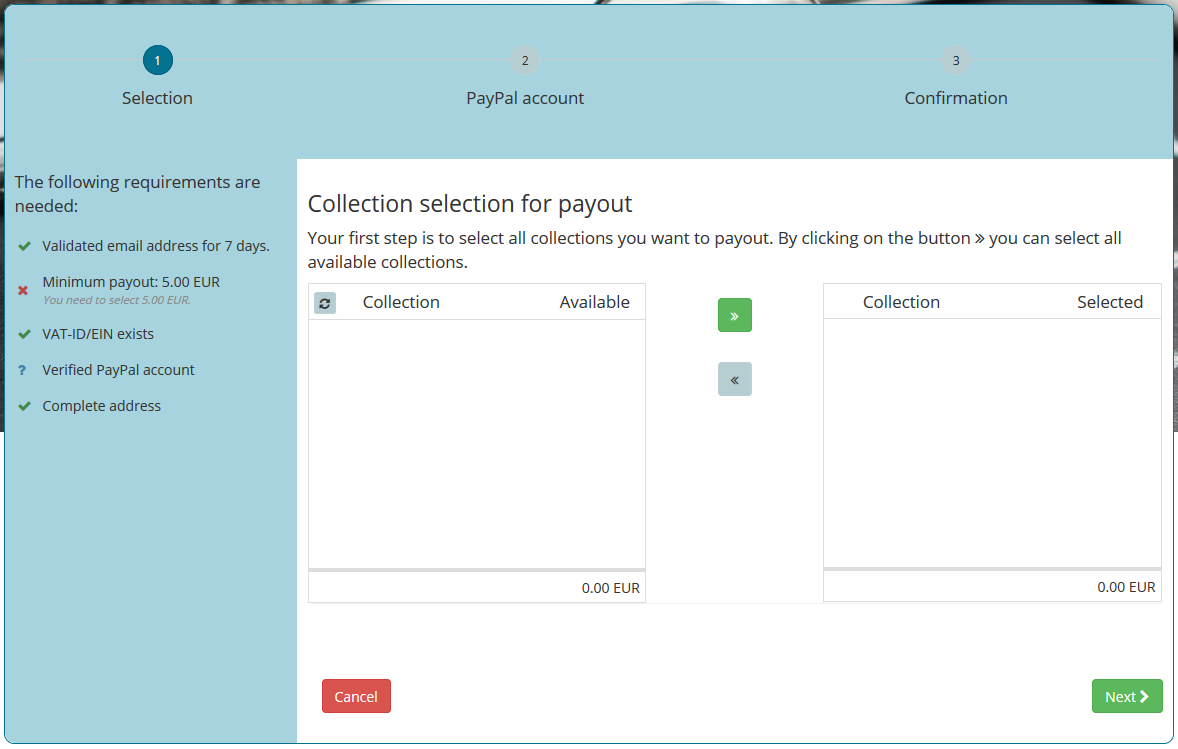Viewport: 1178px width, 749px height.
Task: Click the Selected column header
Action: coord(1110,301)
